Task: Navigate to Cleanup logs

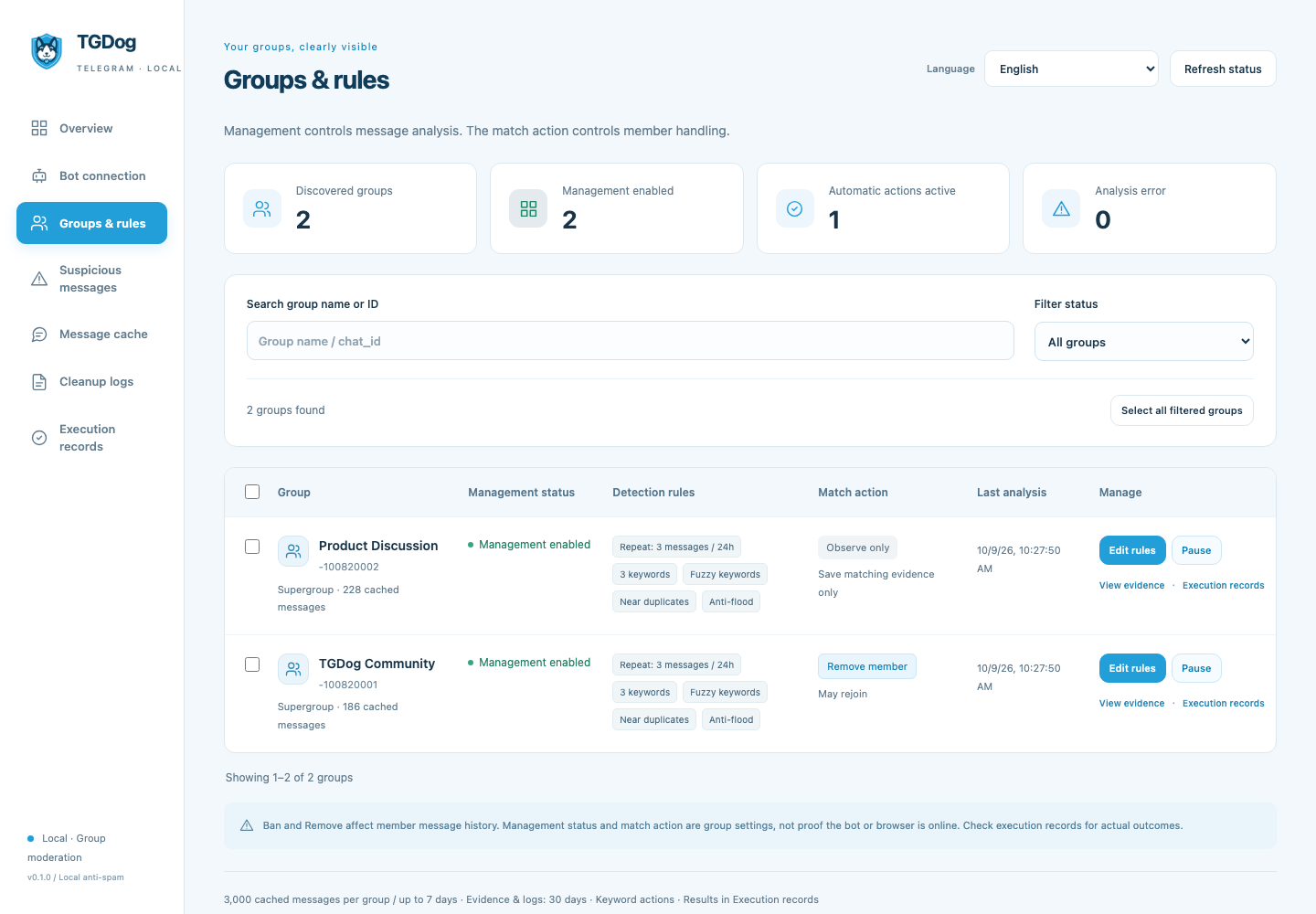Action: pos(91,382)
